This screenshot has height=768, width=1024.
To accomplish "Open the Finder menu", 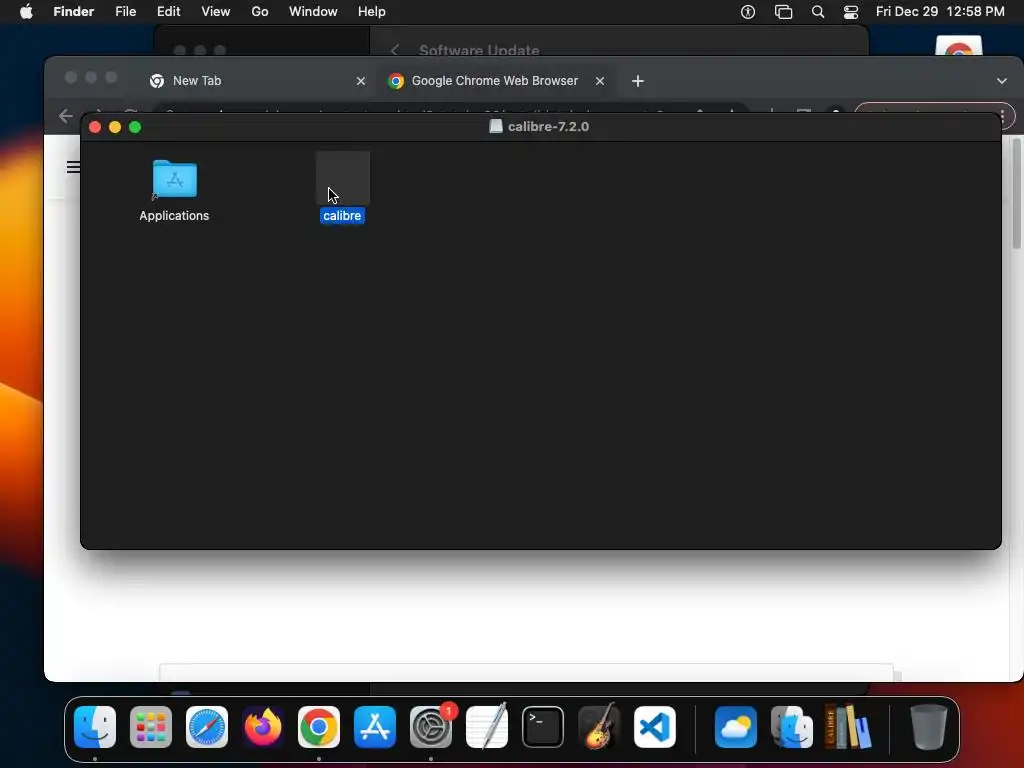I will click(x=74, y=12).
